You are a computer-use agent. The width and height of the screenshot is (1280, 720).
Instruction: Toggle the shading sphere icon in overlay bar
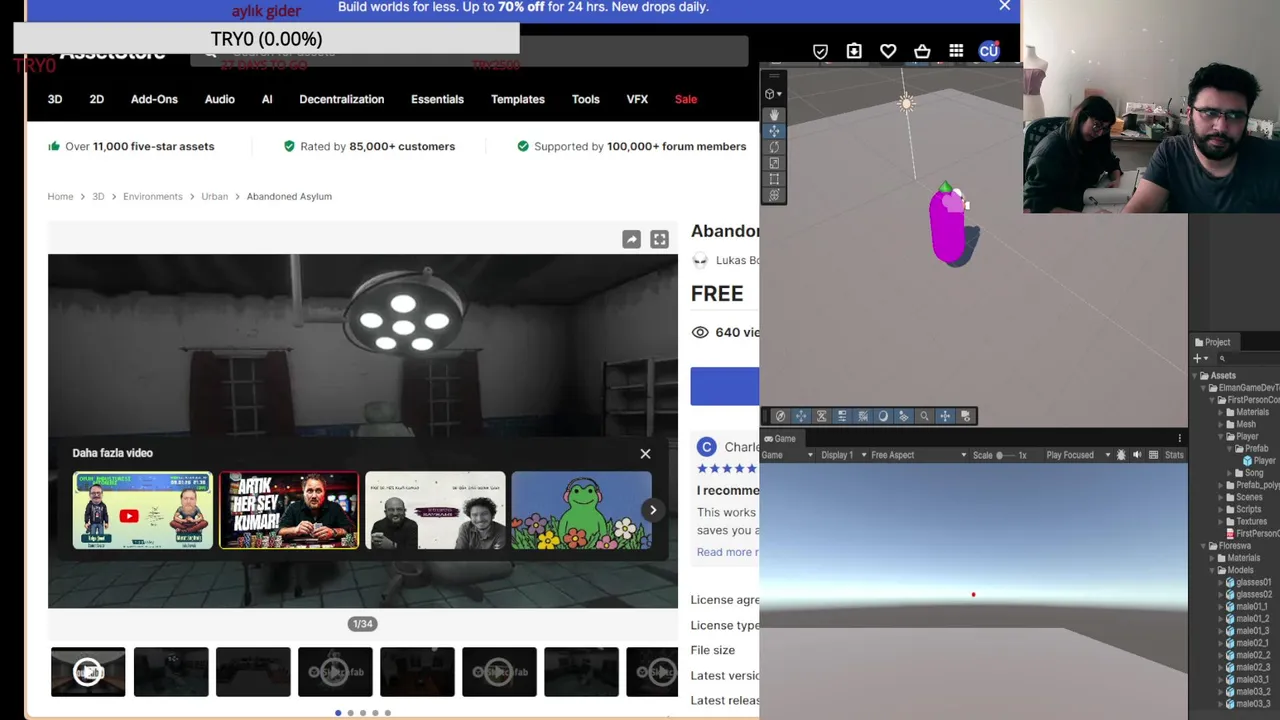tap(883, 416)
